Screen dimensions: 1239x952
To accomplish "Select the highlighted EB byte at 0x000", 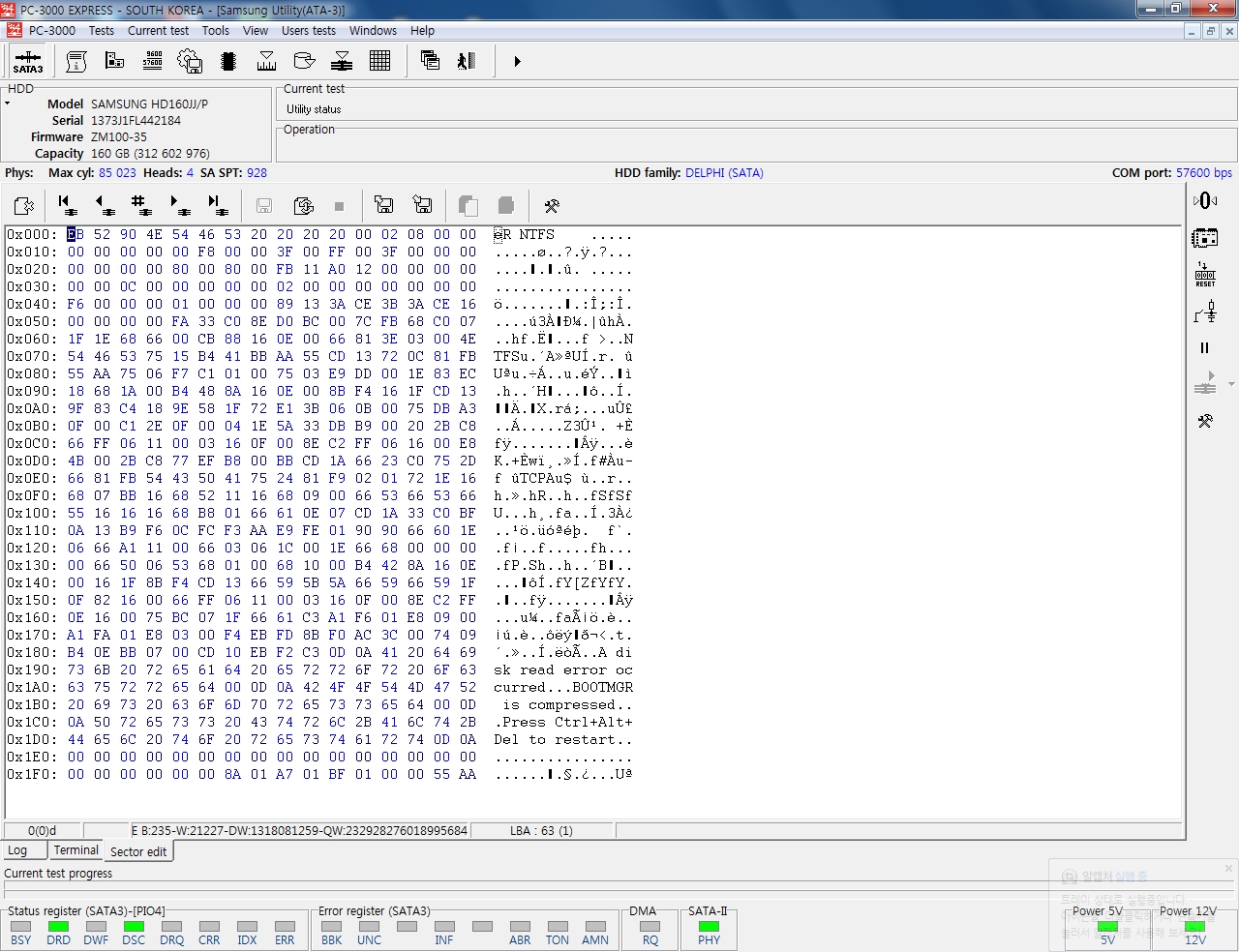I will point(76,234).
